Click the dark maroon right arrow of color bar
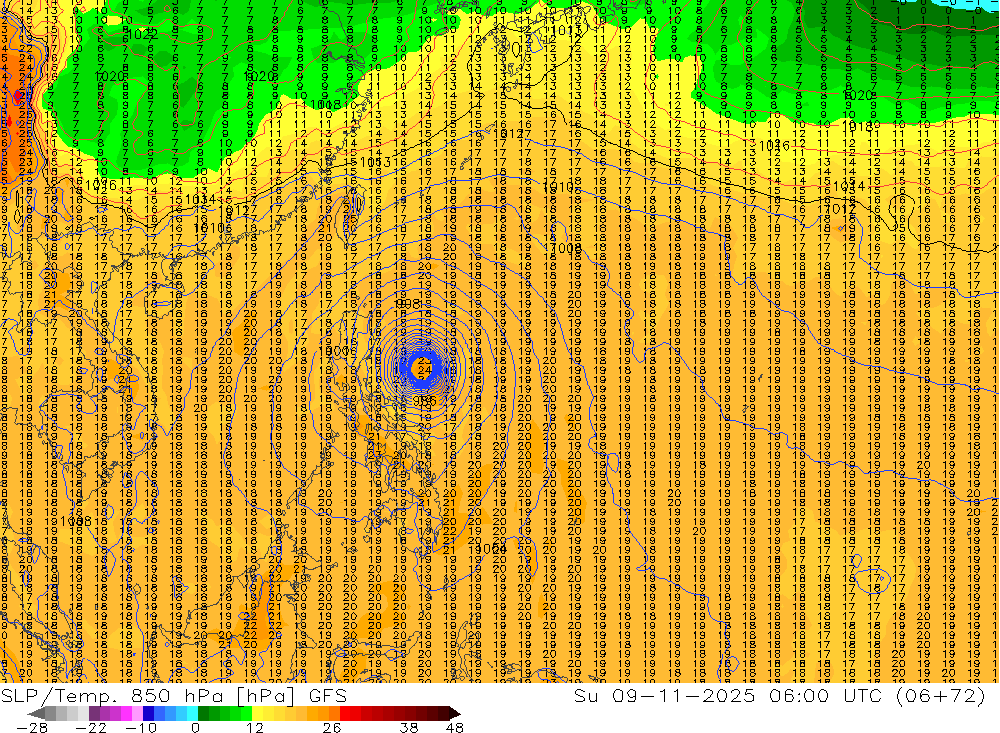Viewport: 1000px width, 733px height. coord(455,714)
